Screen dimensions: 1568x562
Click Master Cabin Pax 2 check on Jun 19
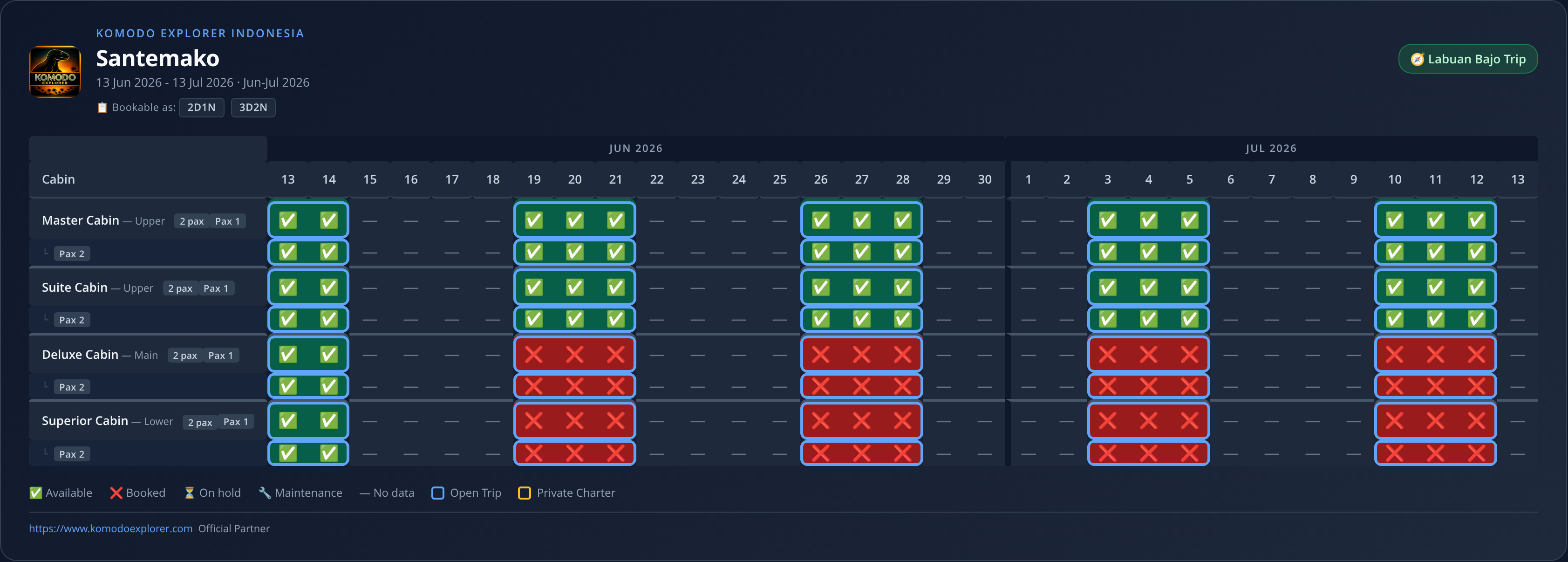pyautogui.click(x=534, y=252)
